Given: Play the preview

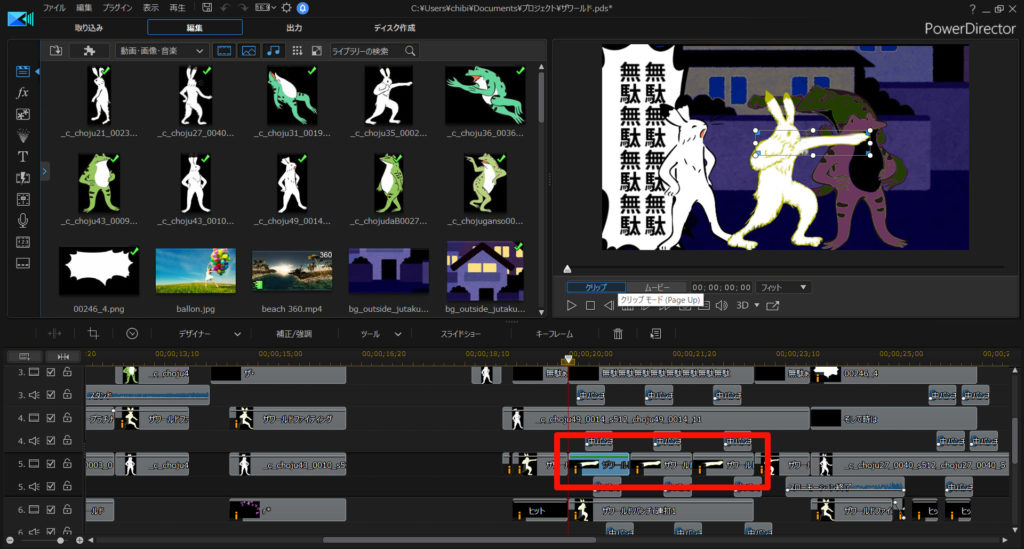Looking at the screenshot, I should click(x=571, y=306).
